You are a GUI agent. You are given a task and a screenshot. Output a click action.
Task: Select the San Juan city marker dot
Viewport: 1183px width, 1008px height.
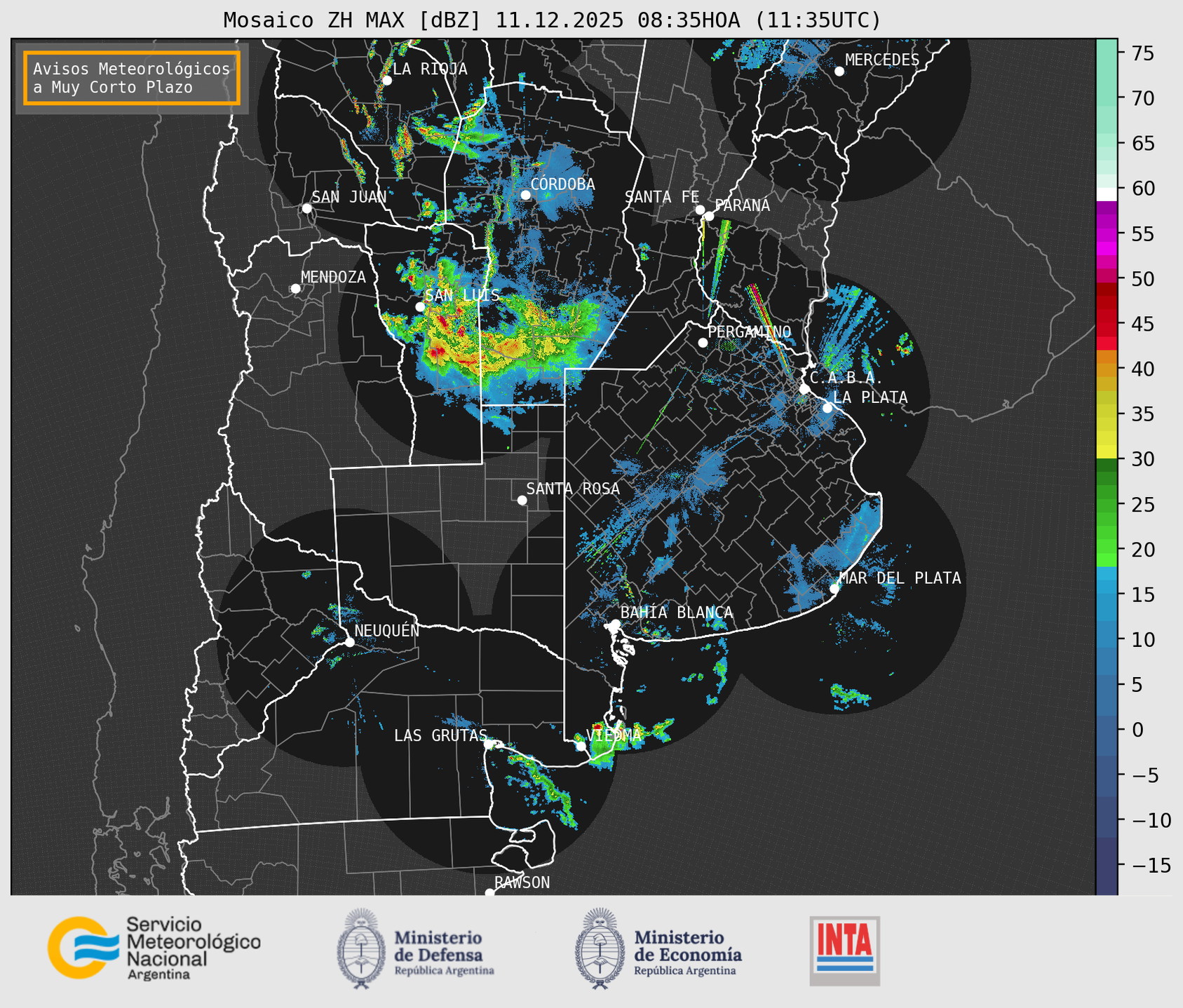(306, 208)
